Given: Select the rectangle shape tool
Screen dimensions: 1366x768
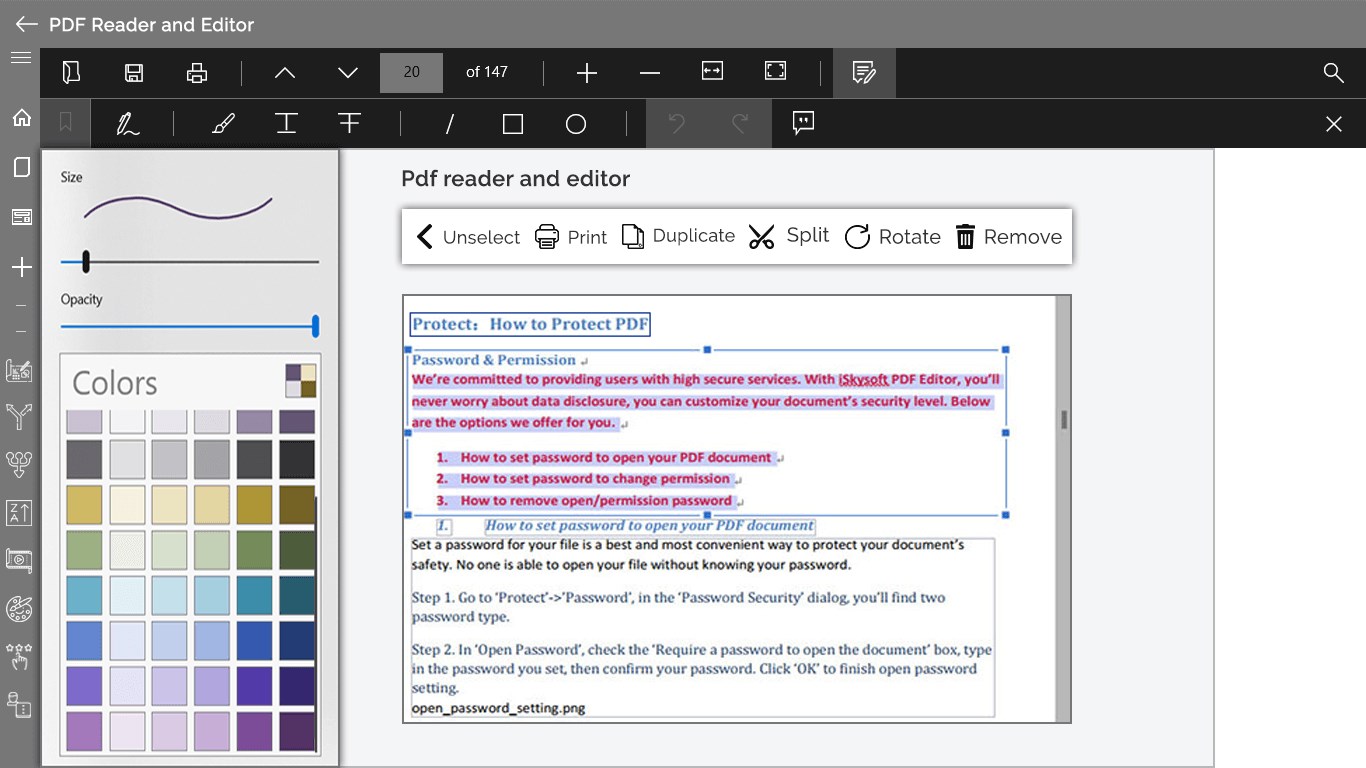Looking at the screenshot, I should (513, 124).
